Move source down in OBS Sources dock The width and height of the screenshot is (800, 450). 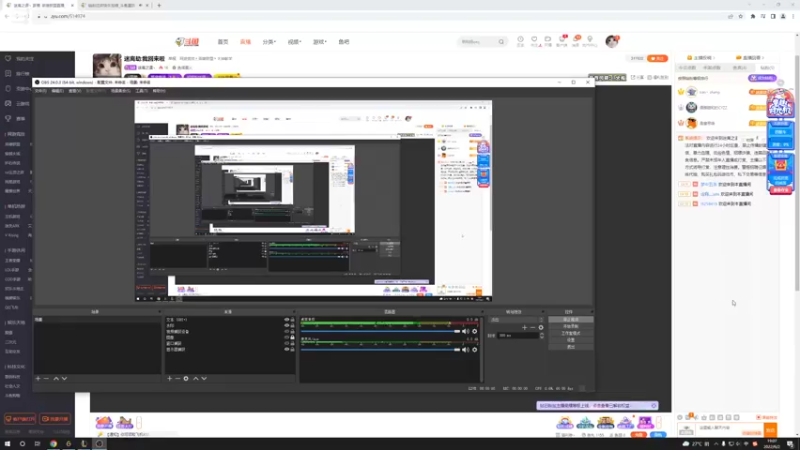tap(204, 379)
